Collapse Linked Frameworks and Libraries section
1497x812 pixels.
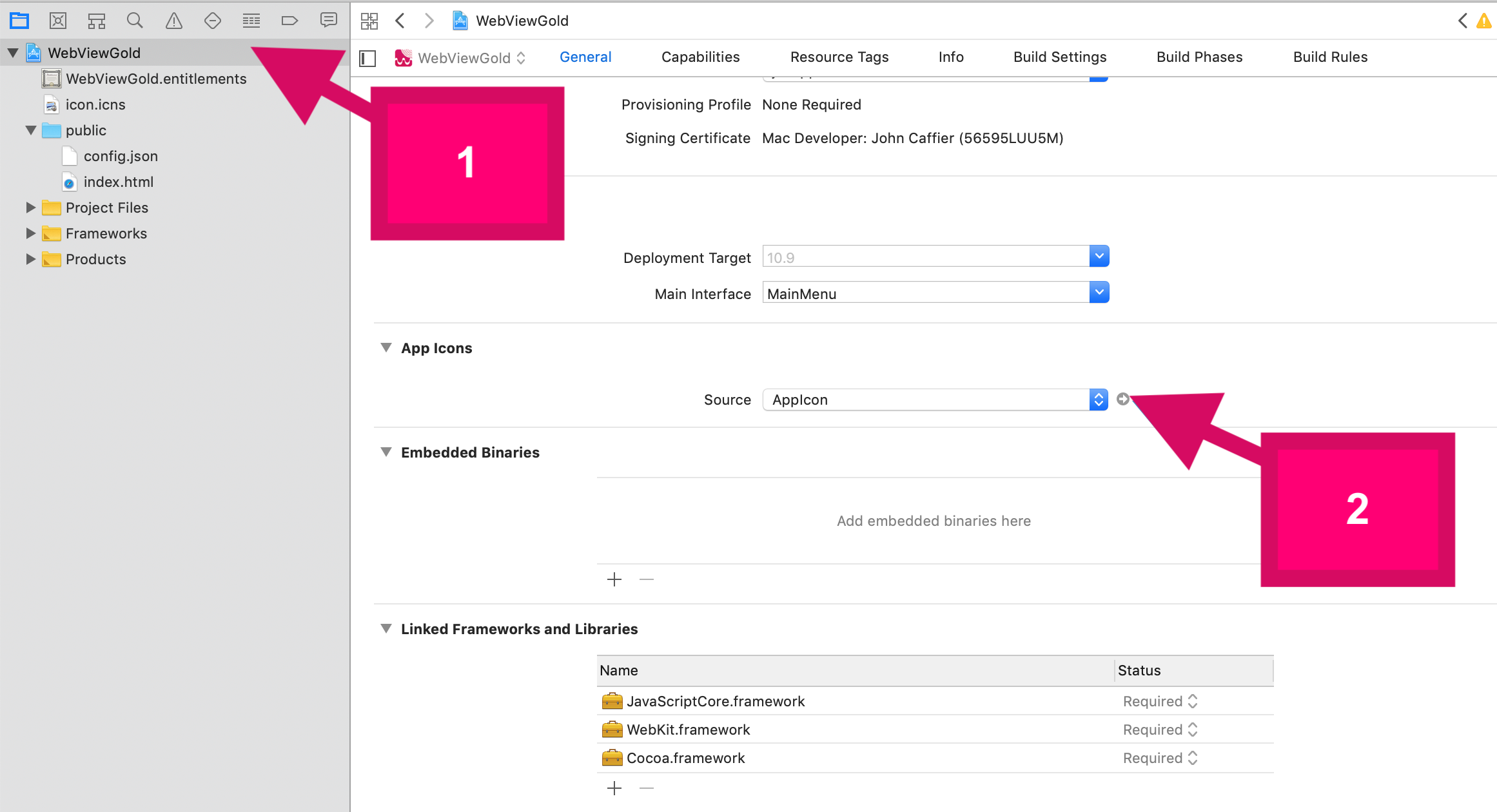click(386, 628)
